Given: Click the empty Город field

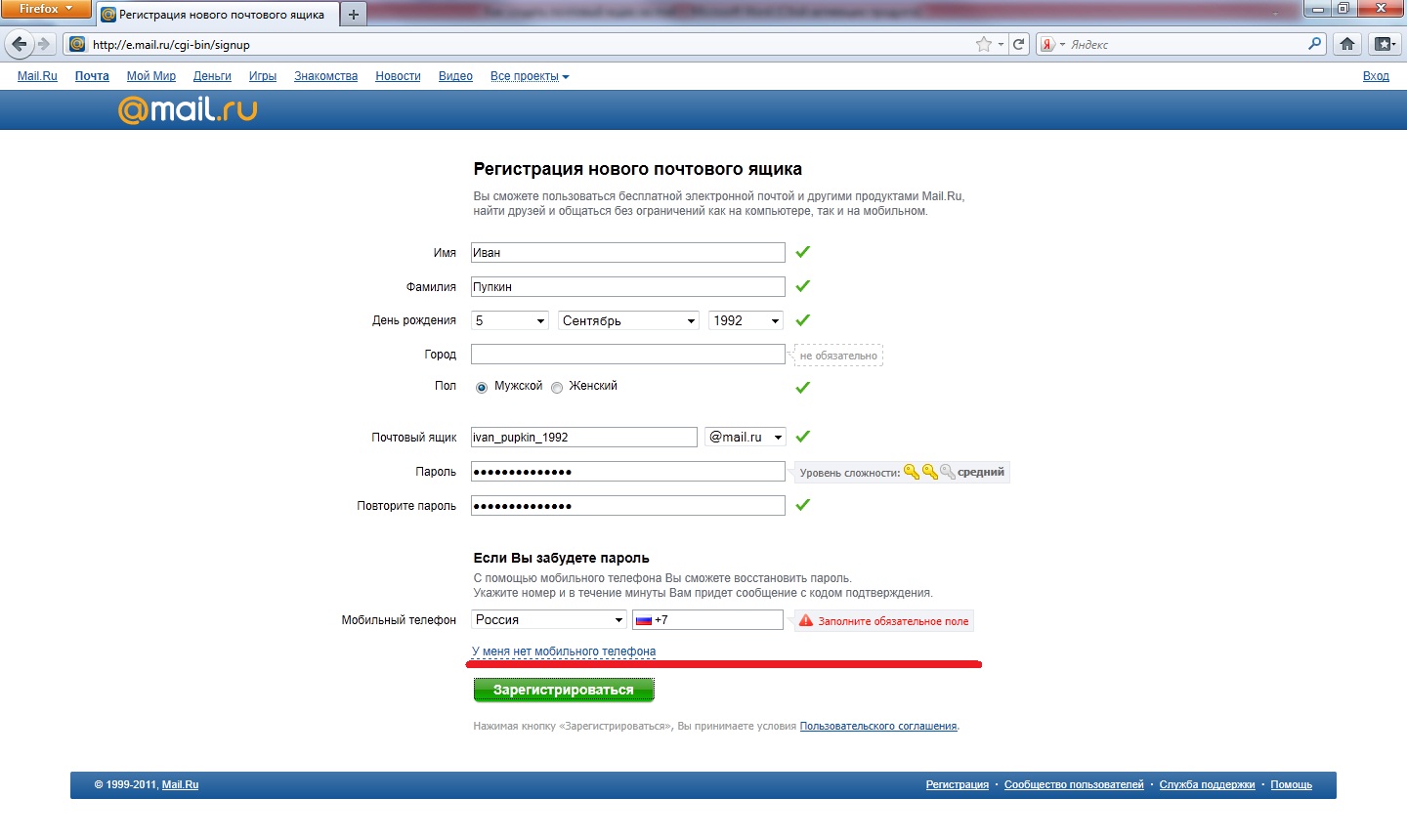Looking at the screenshot, I should point(628,354).
